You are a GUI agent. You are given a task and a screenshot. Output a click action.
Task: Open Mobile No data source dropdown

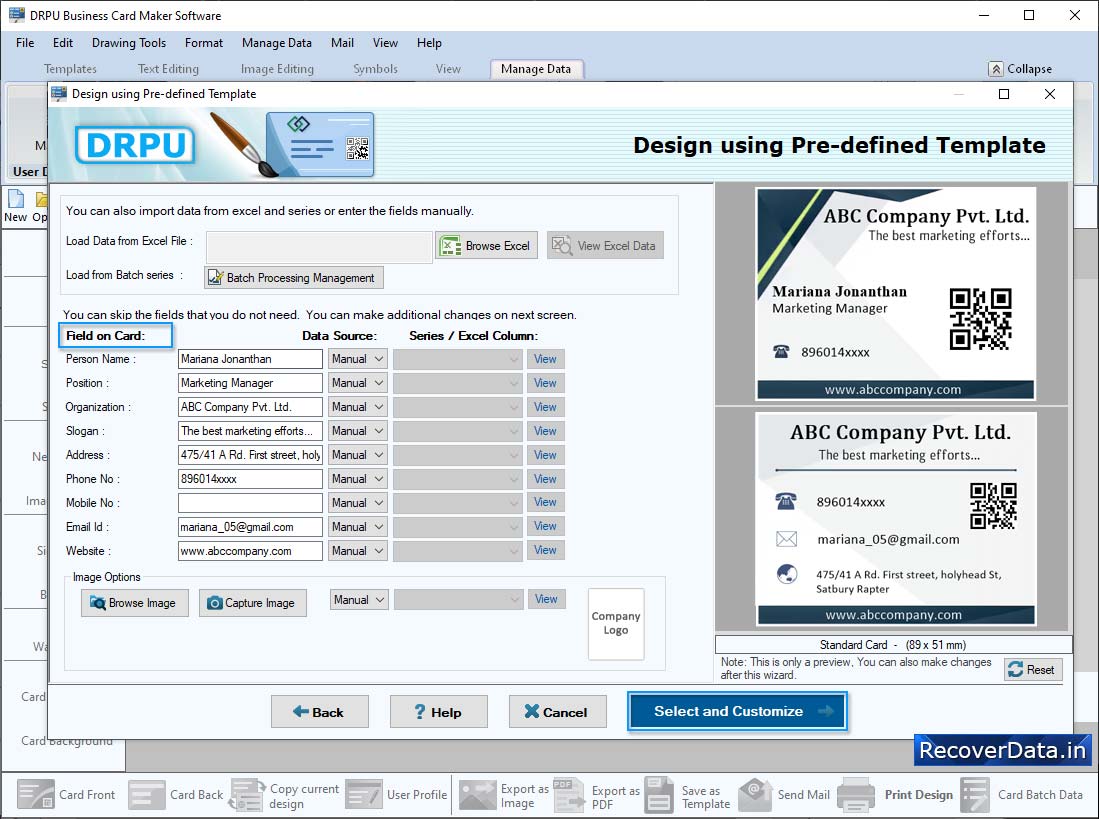click(x=357, y=502)
